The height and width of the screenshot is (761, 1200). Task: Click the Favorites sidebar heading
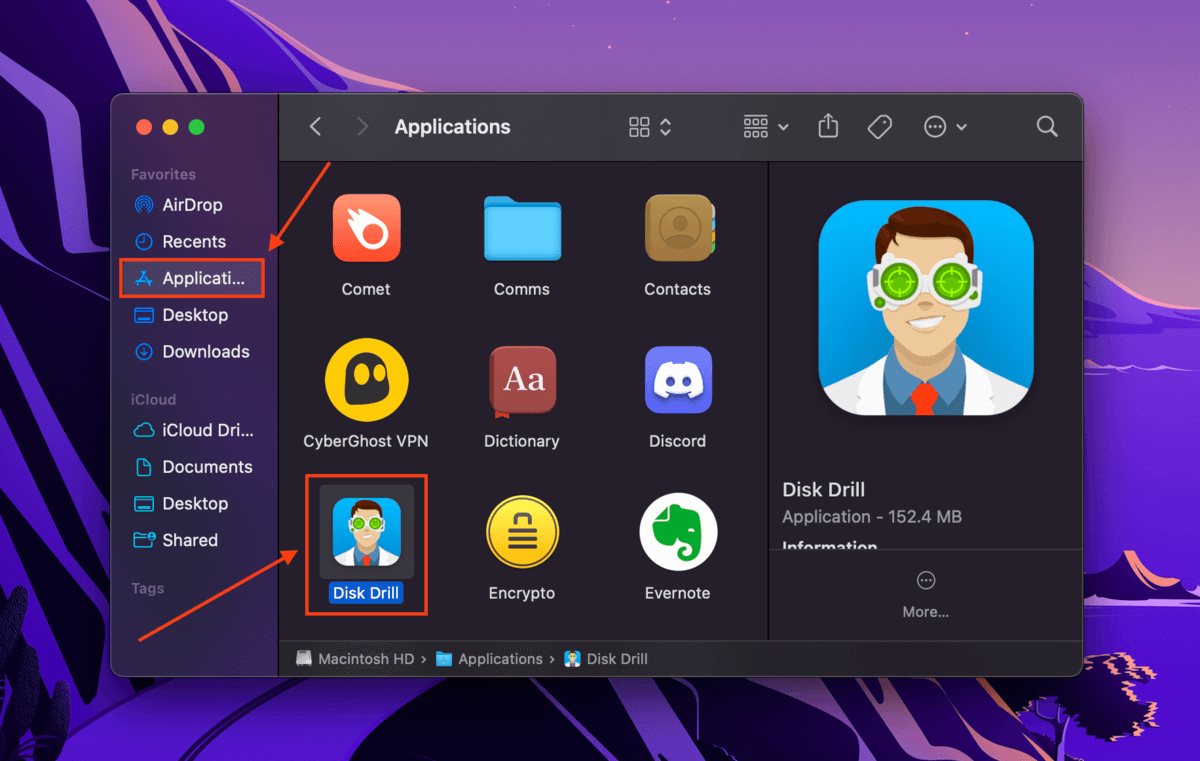[163, 174]
